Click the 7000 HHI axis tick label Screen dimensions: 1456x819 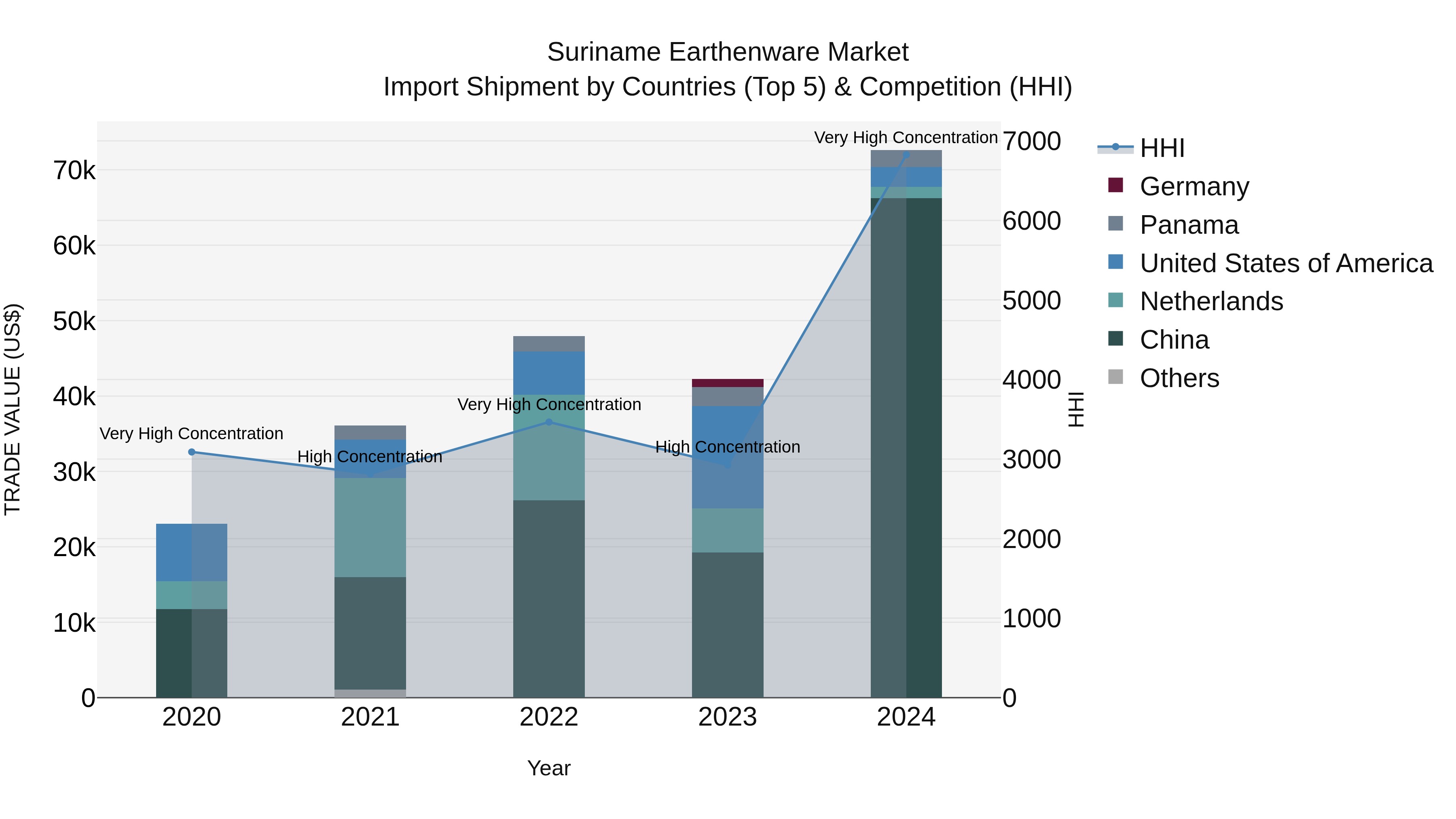pyautogui.click(x=1031, y=141)
